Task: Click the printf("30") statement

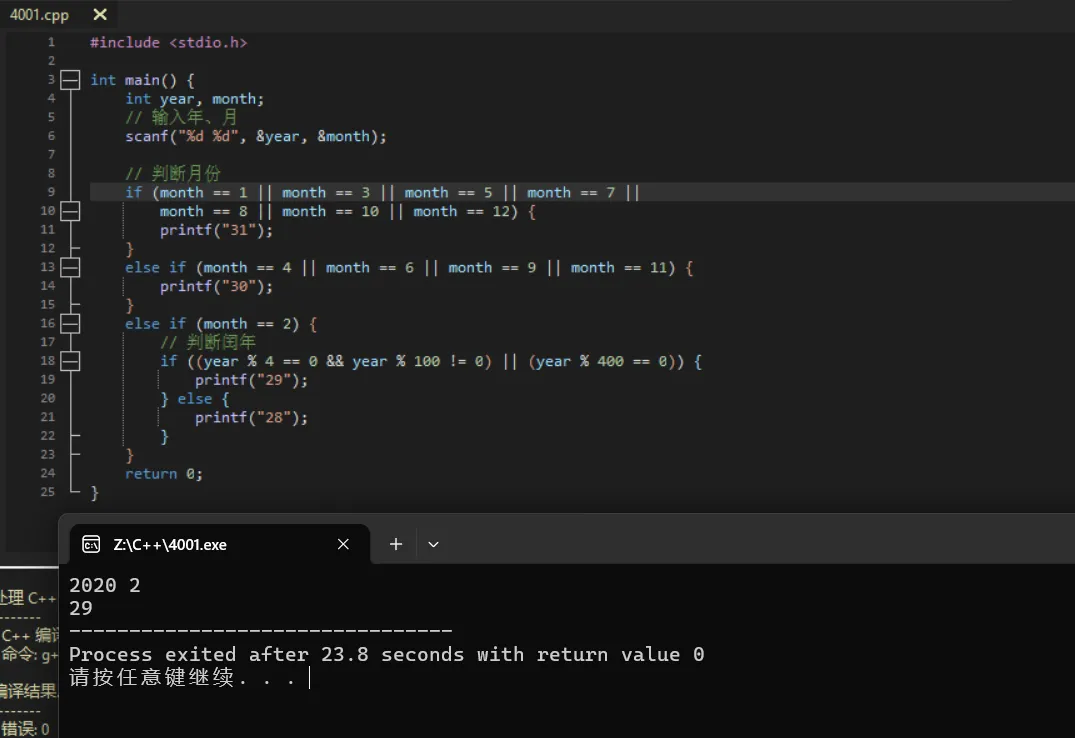Action: (x=216, y=287)
